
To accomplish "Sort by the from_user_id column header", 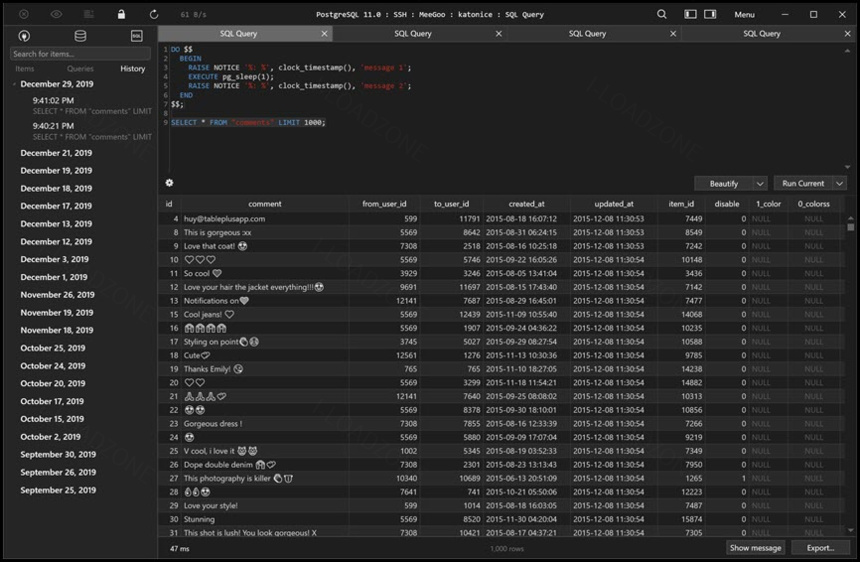I will click(384, 204).
